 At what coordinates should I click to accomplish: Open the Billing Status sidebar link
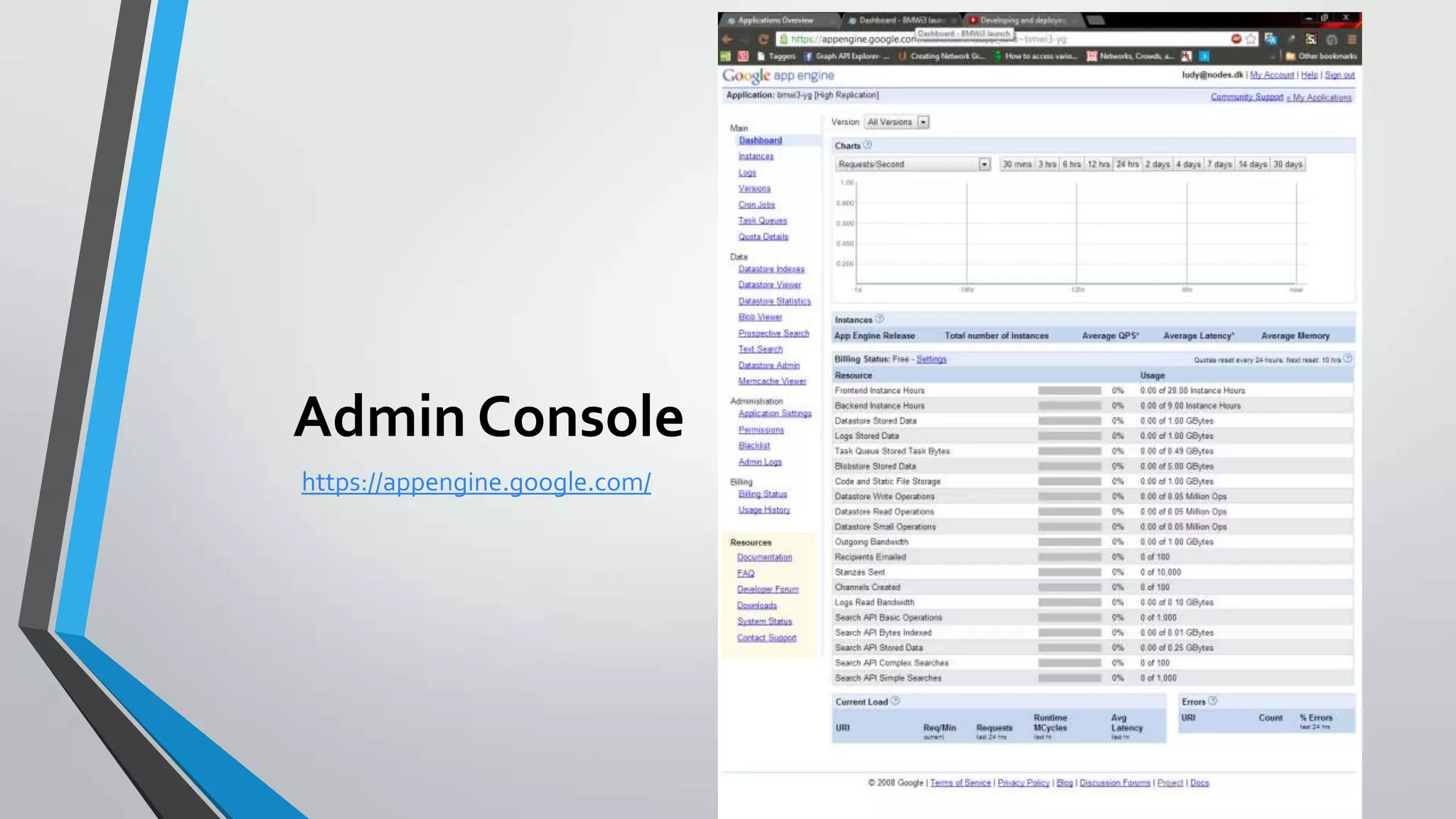(x=762, y=494)
